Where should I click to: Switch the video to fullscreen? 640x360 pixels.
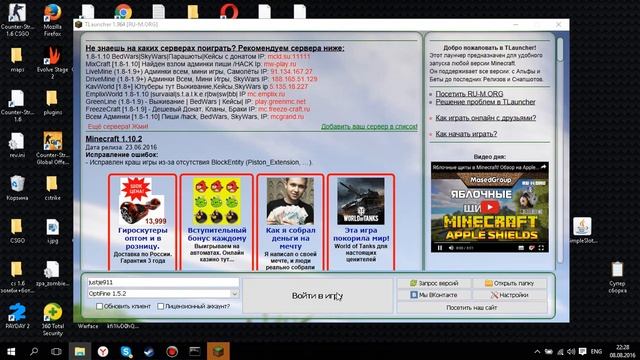click(541, 248)
